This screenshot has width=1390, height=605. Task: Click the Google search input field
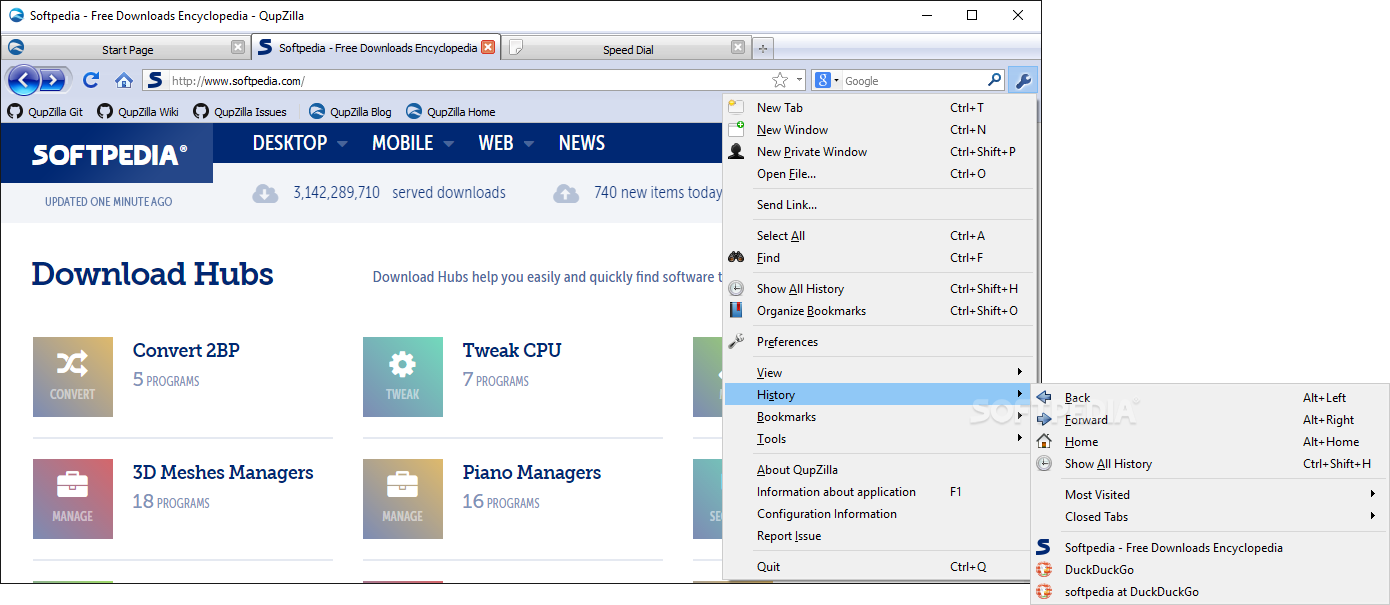pyautogui.click(x=914, y=80)
